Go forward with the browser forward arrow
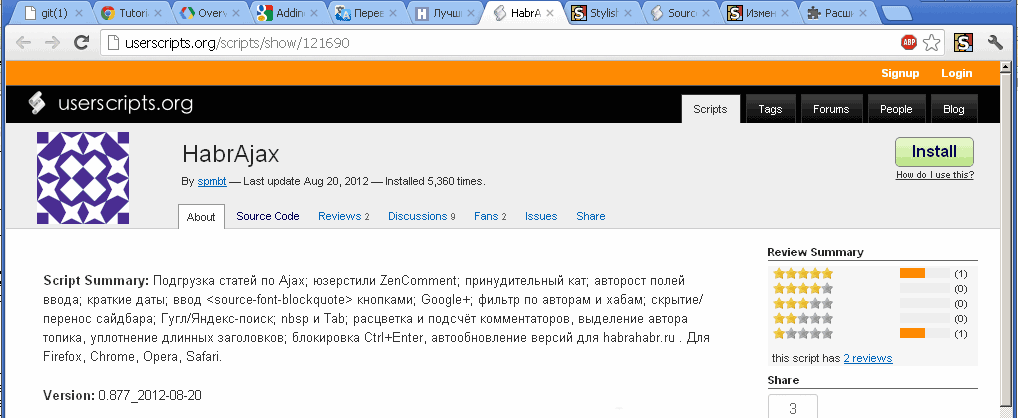Screen dimensions: 1018x418 coord(53,43)
